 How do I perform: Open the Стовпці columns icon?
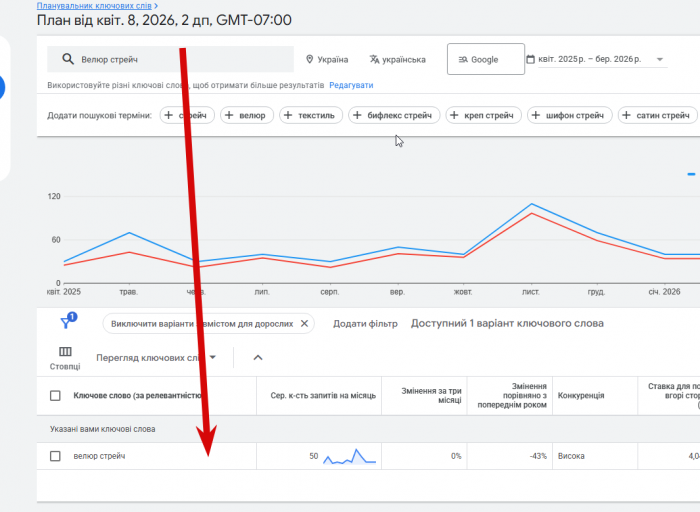coord(65,352)
